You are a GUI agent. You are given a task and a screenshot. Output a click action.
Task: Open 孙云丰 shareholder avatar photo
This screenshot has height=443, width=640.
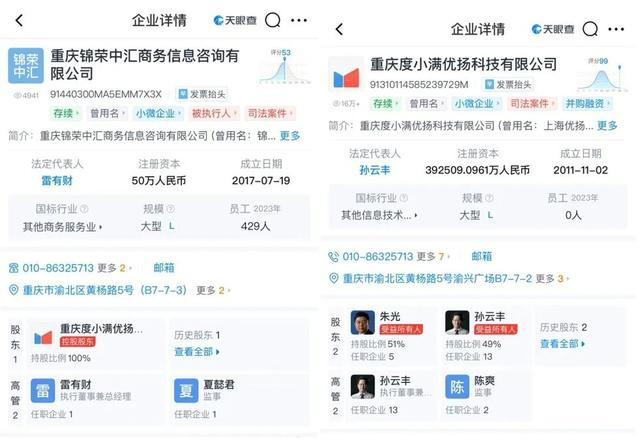[x=457, y=323]
